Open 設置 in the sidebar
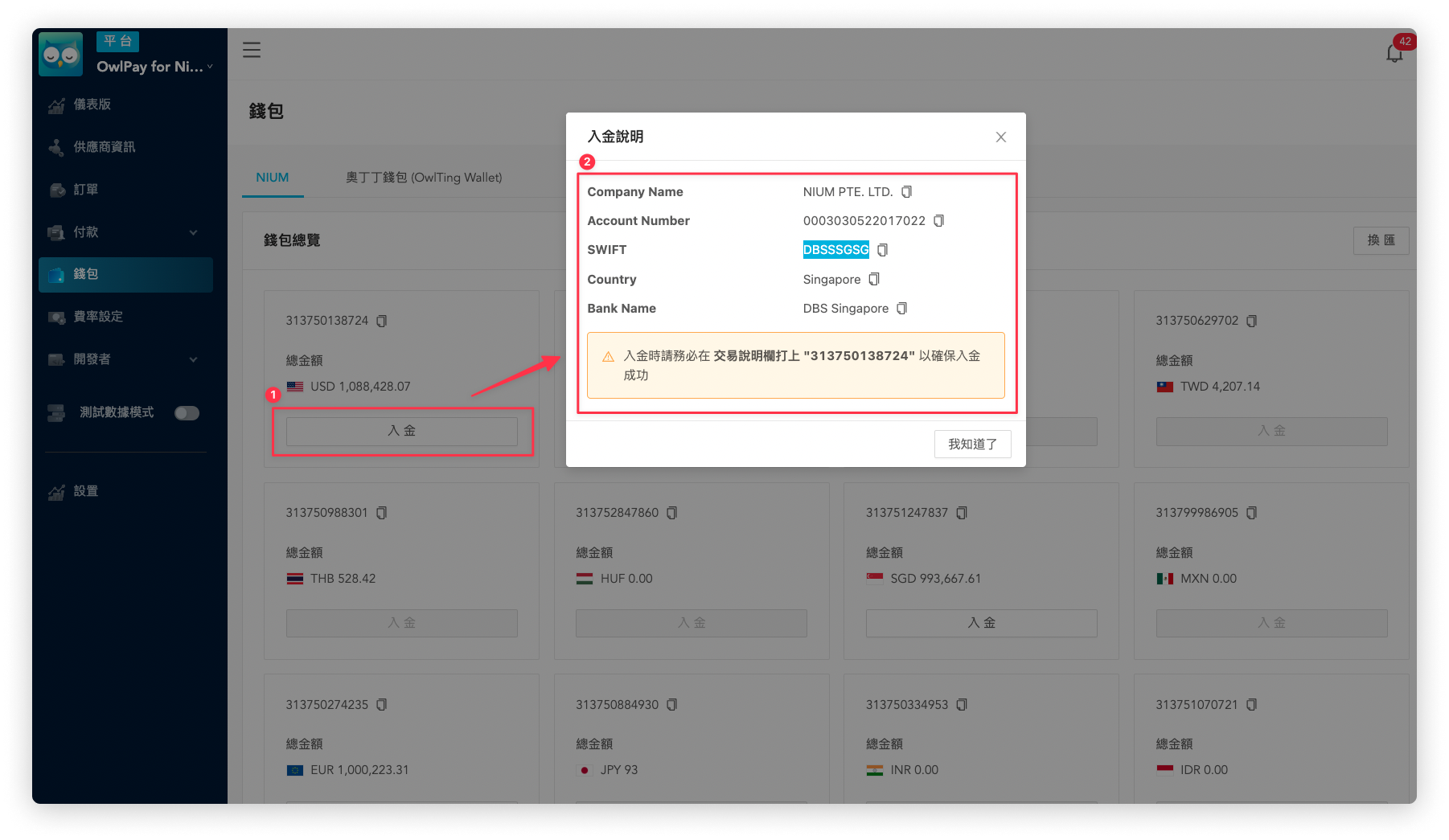The image size is (1449, 840). [125, 491]
